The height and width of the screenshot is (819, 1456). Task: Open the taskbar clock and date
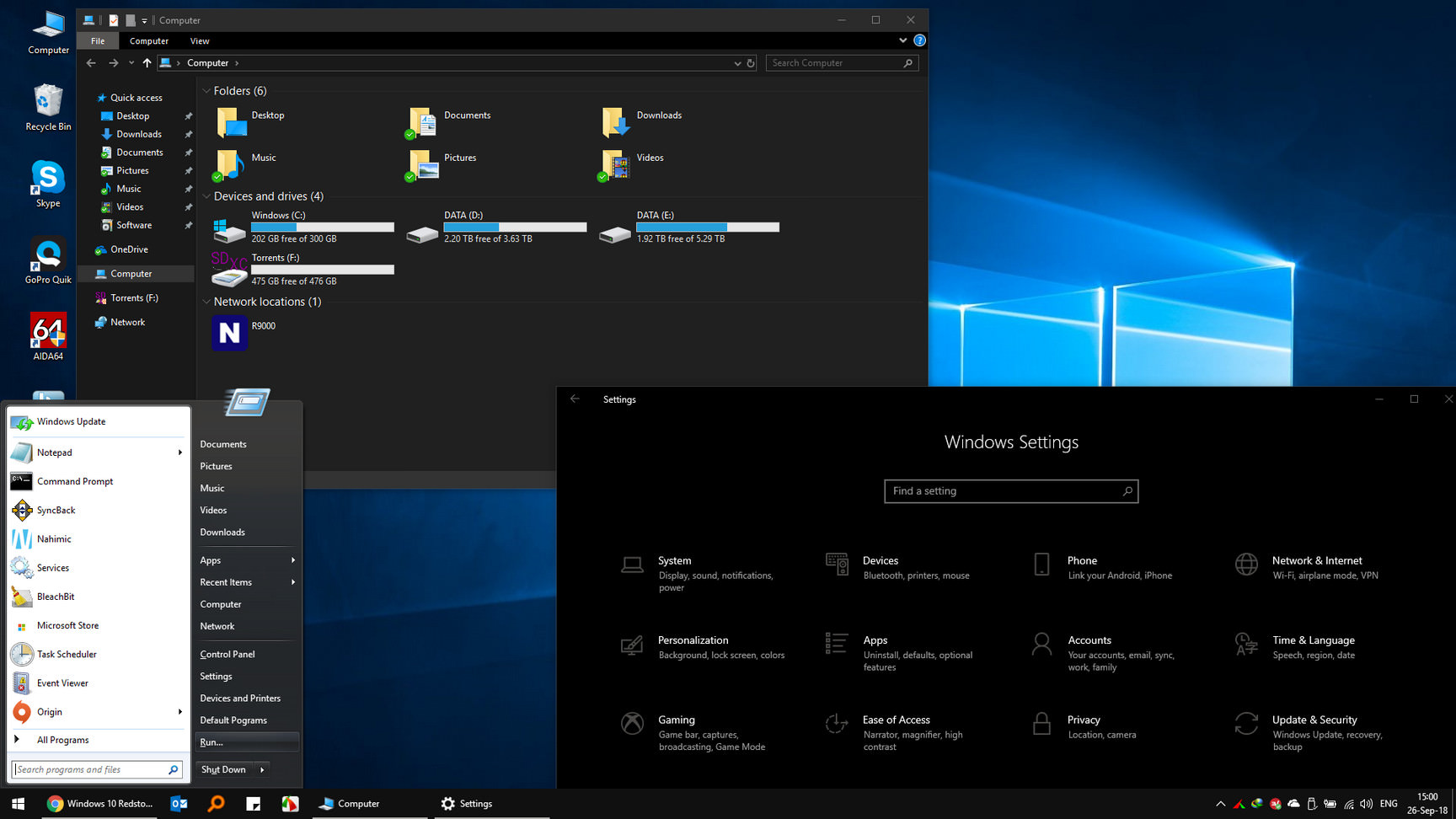coord(1427,803)
